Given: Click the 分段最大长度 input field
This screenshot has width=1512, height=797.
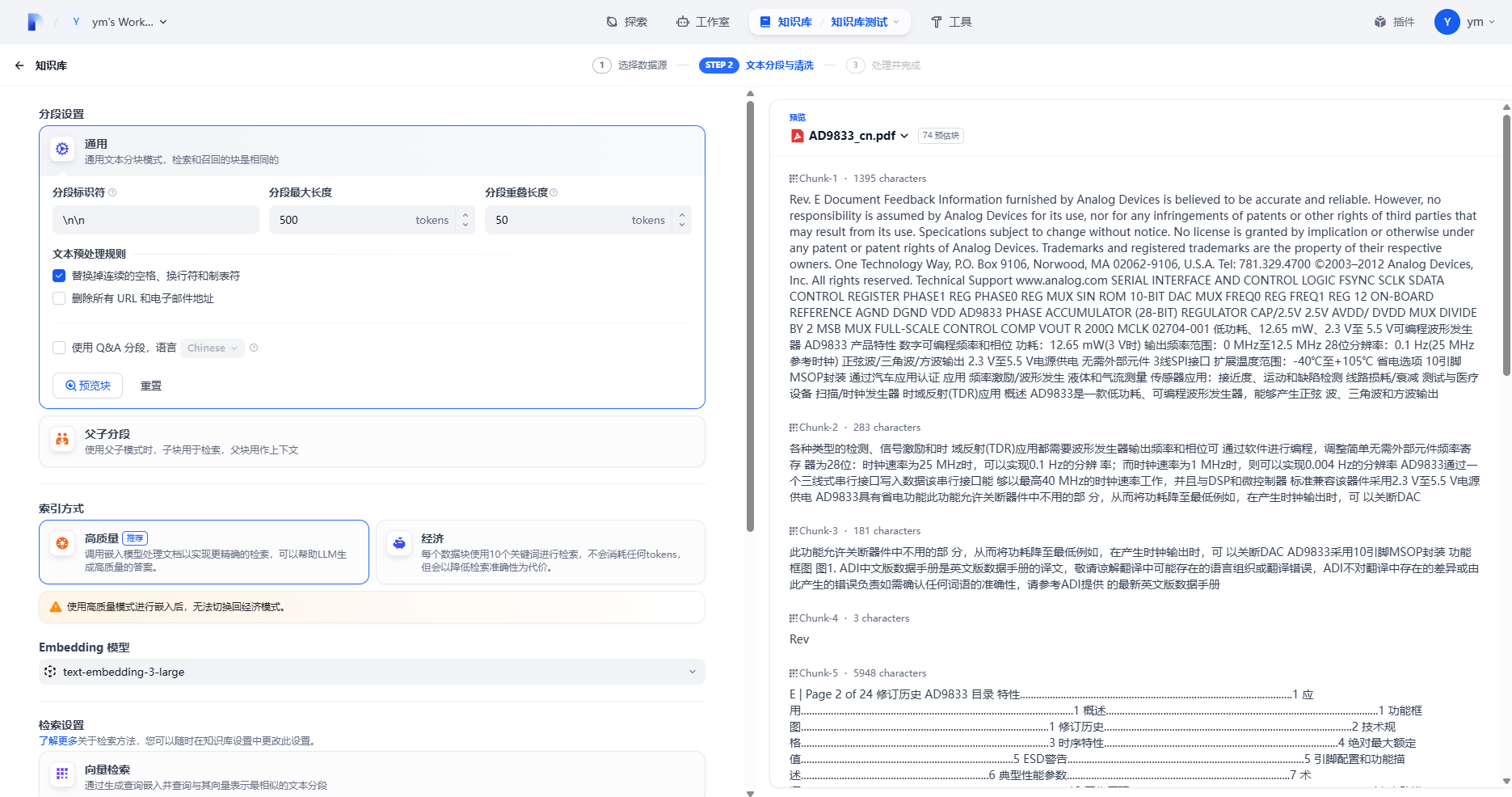Looking at the screenshot, I should [x=343, y=220].
